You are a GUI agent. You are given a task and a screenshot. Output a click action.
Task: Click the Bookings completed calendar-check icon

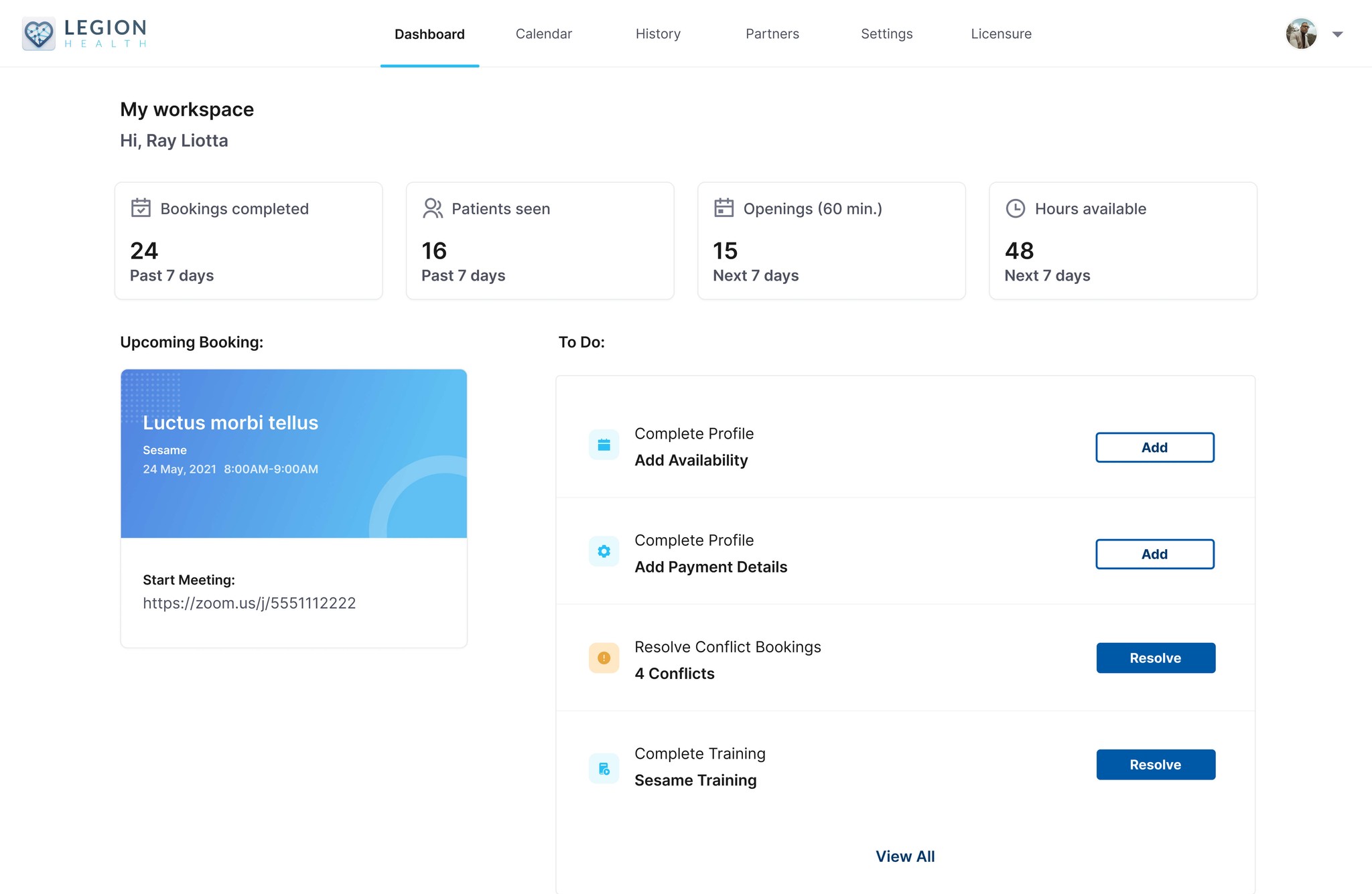[141, 208]
